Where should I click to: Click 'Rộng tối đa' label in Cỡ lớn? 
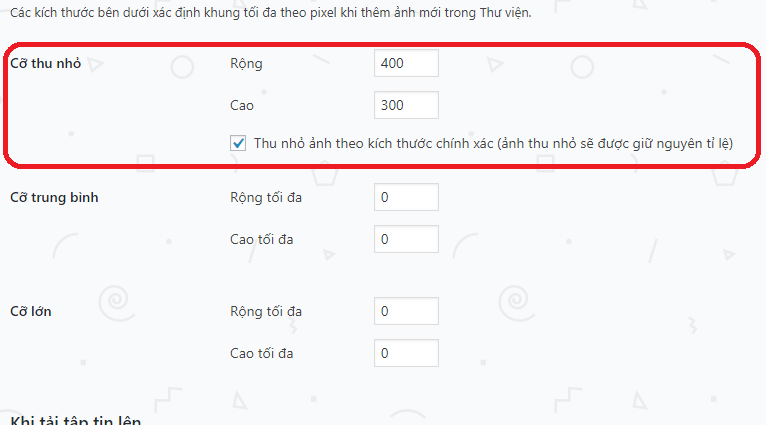tap(266, 311)
